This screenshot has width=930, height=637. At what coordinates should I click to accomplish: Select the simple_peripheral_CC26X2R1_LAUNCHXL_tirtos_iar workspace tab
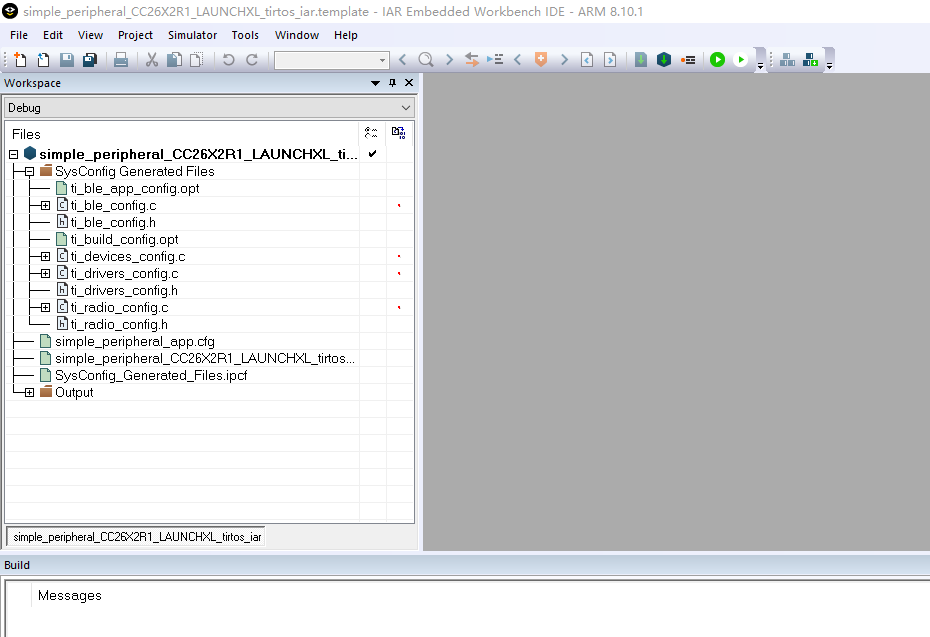(x=136, y=537)
